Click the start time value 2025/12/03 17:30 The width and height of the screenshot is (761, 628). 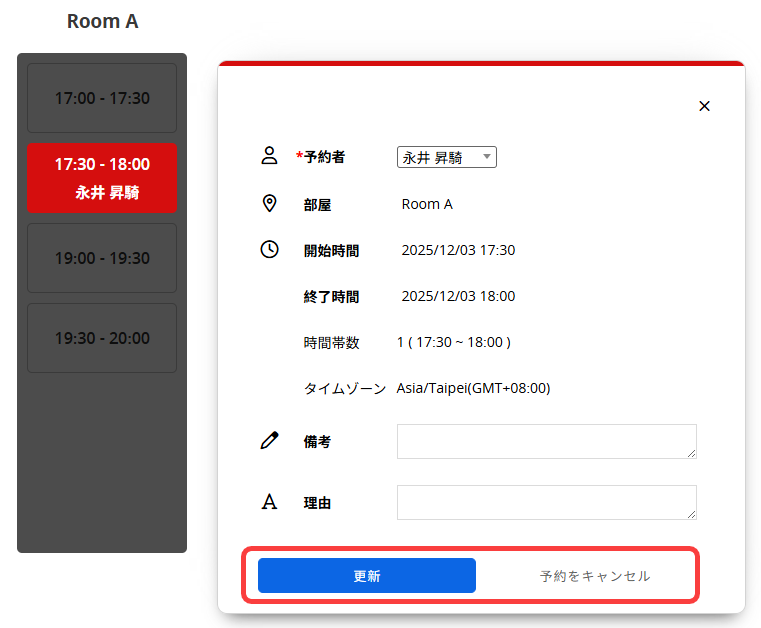tap(458, 250)
